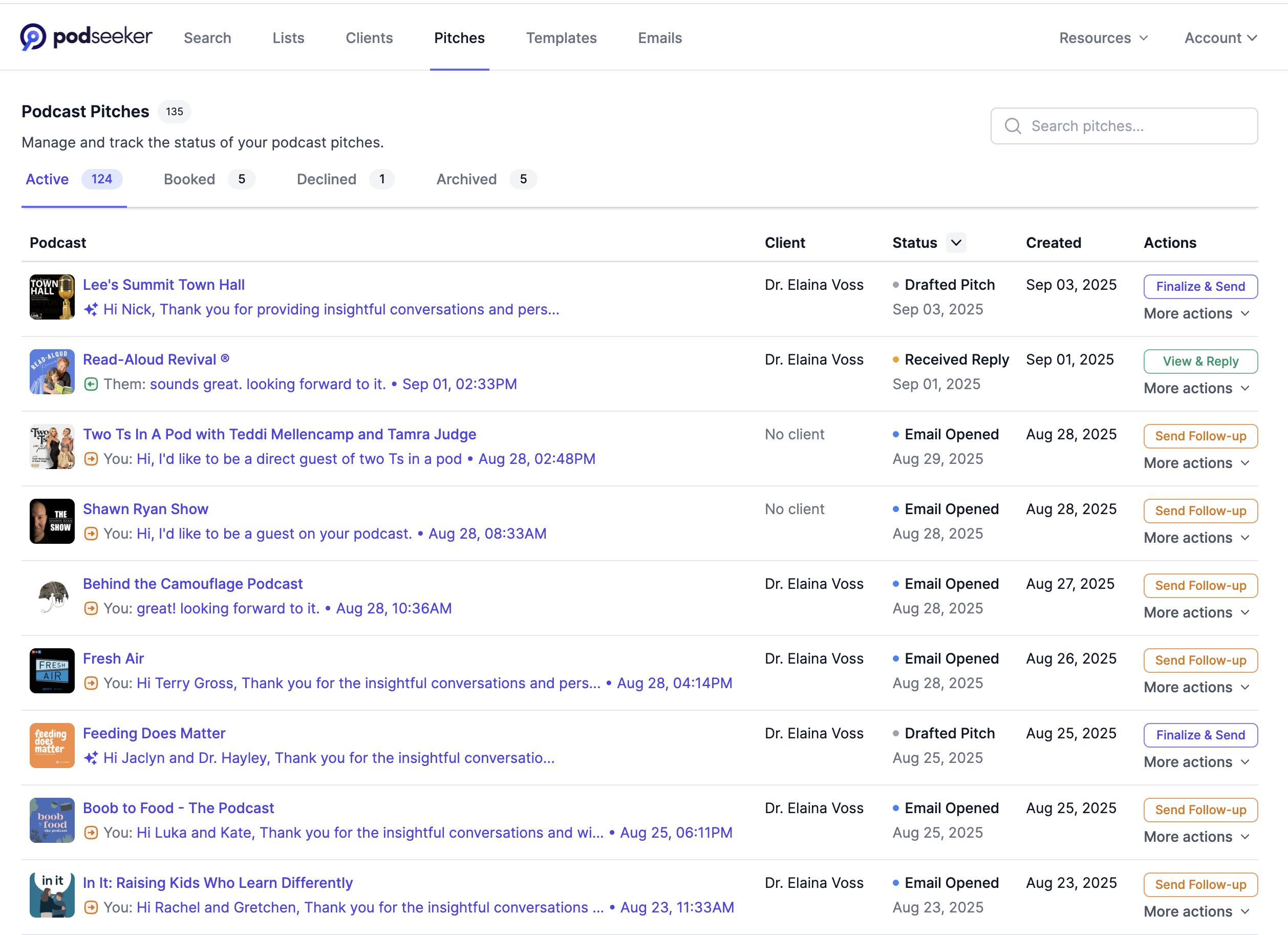Expand More actions for Lee's Summit Town Hall
The width and height of the screenshot is (1288, 935).
tap(1196, 313)
